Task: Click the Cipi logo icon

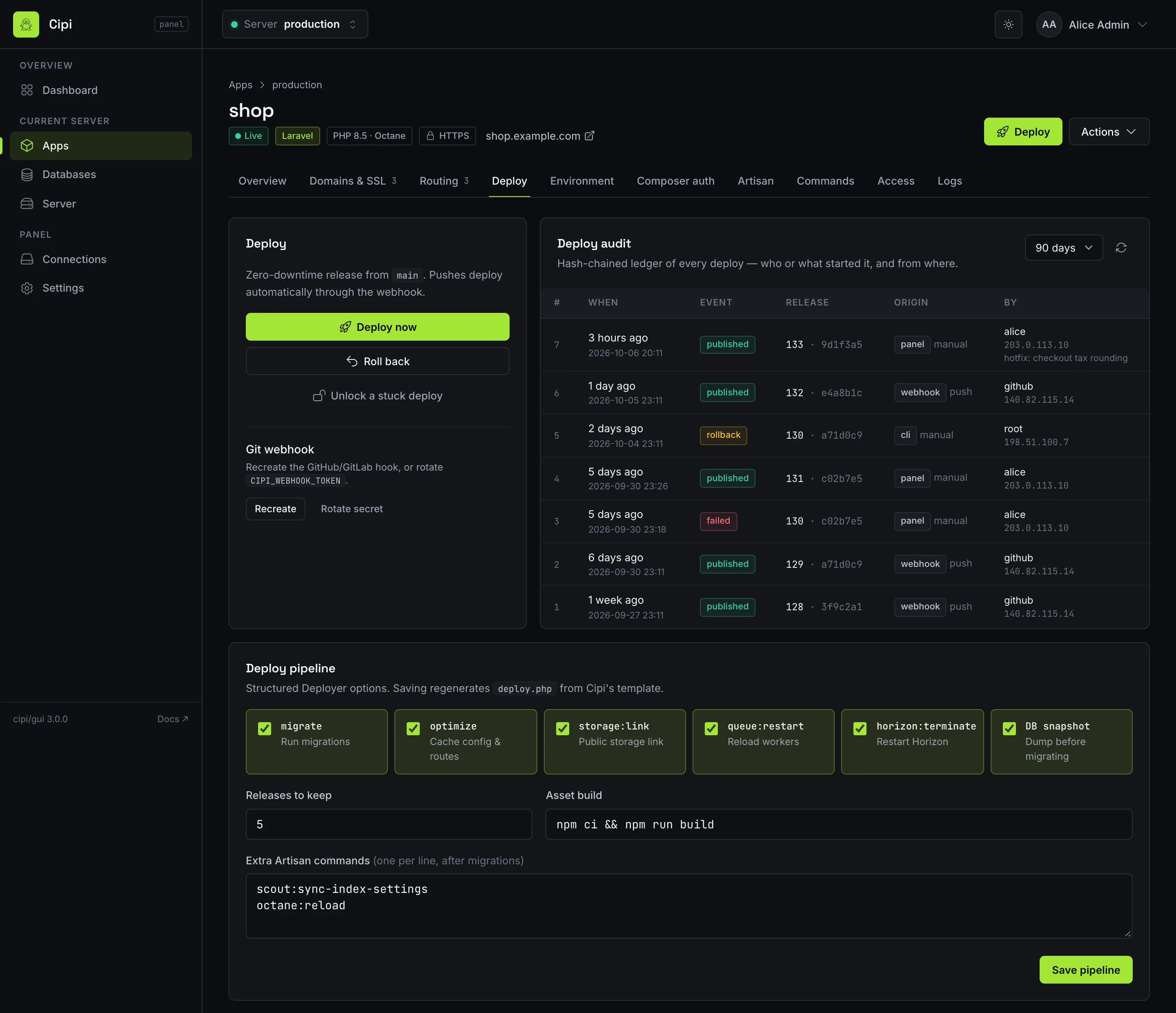Action: tap(26, 25)
